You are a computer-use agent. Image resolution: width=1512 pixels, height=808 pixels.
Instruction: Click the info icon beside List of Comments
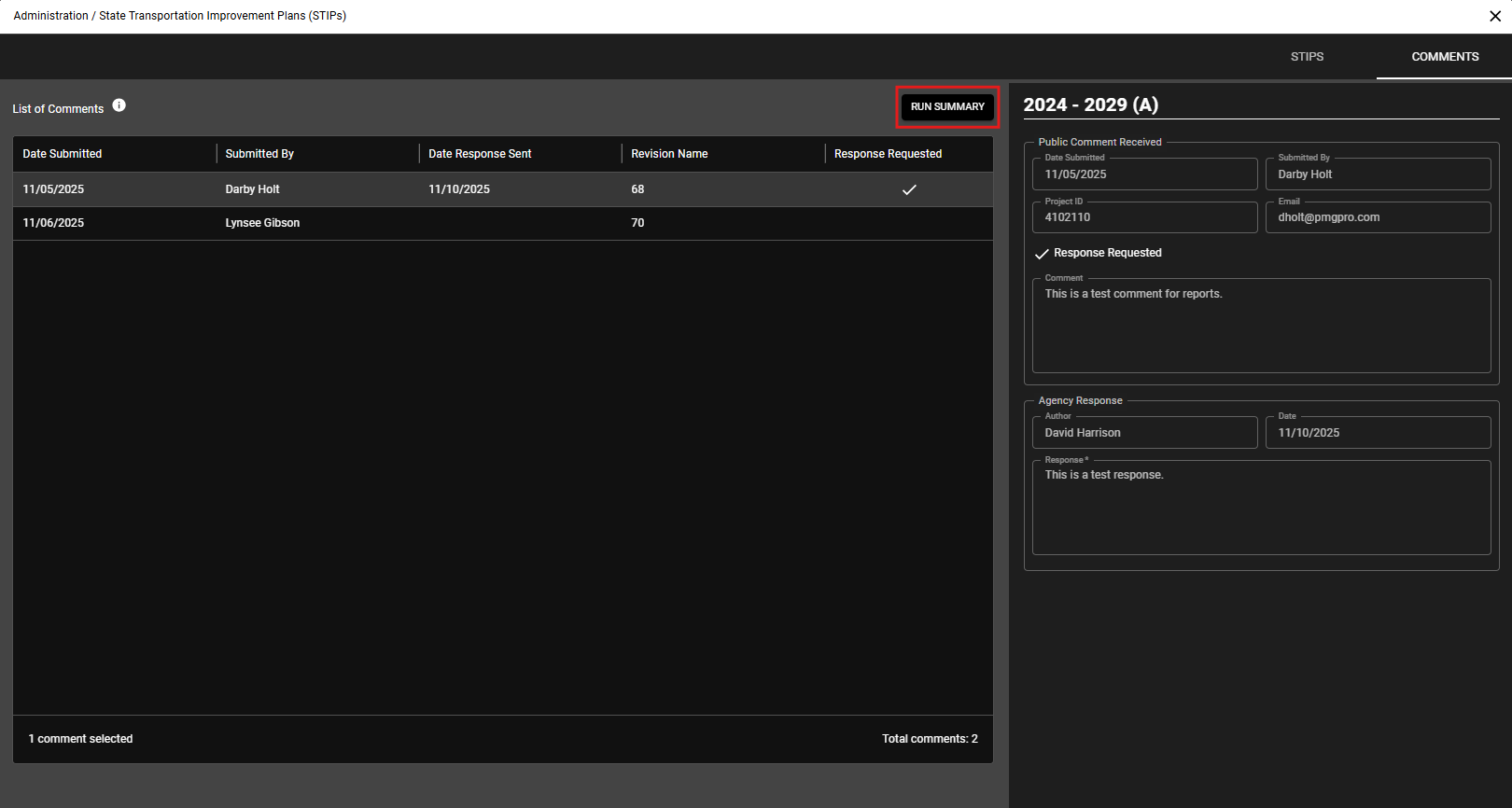119,105
